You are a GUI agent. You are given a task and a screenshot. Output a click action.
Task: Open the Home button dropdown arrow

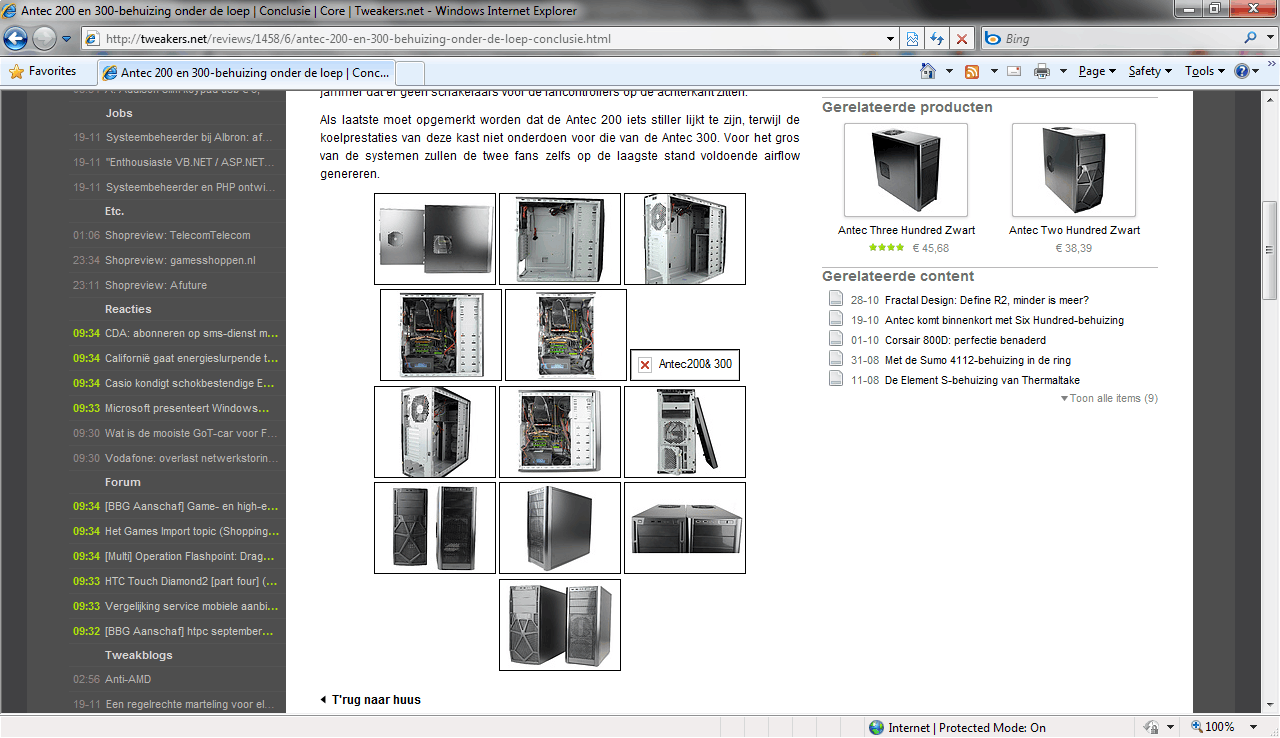click(948, 71)
